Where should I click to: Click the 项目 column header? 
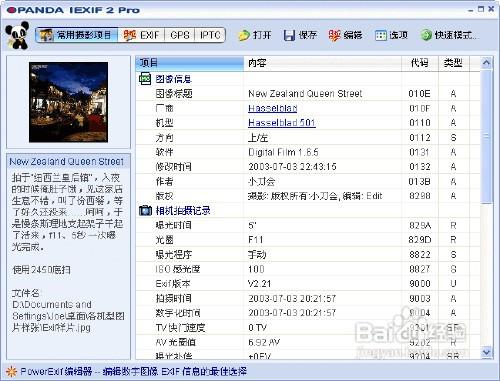coord(190,63)
